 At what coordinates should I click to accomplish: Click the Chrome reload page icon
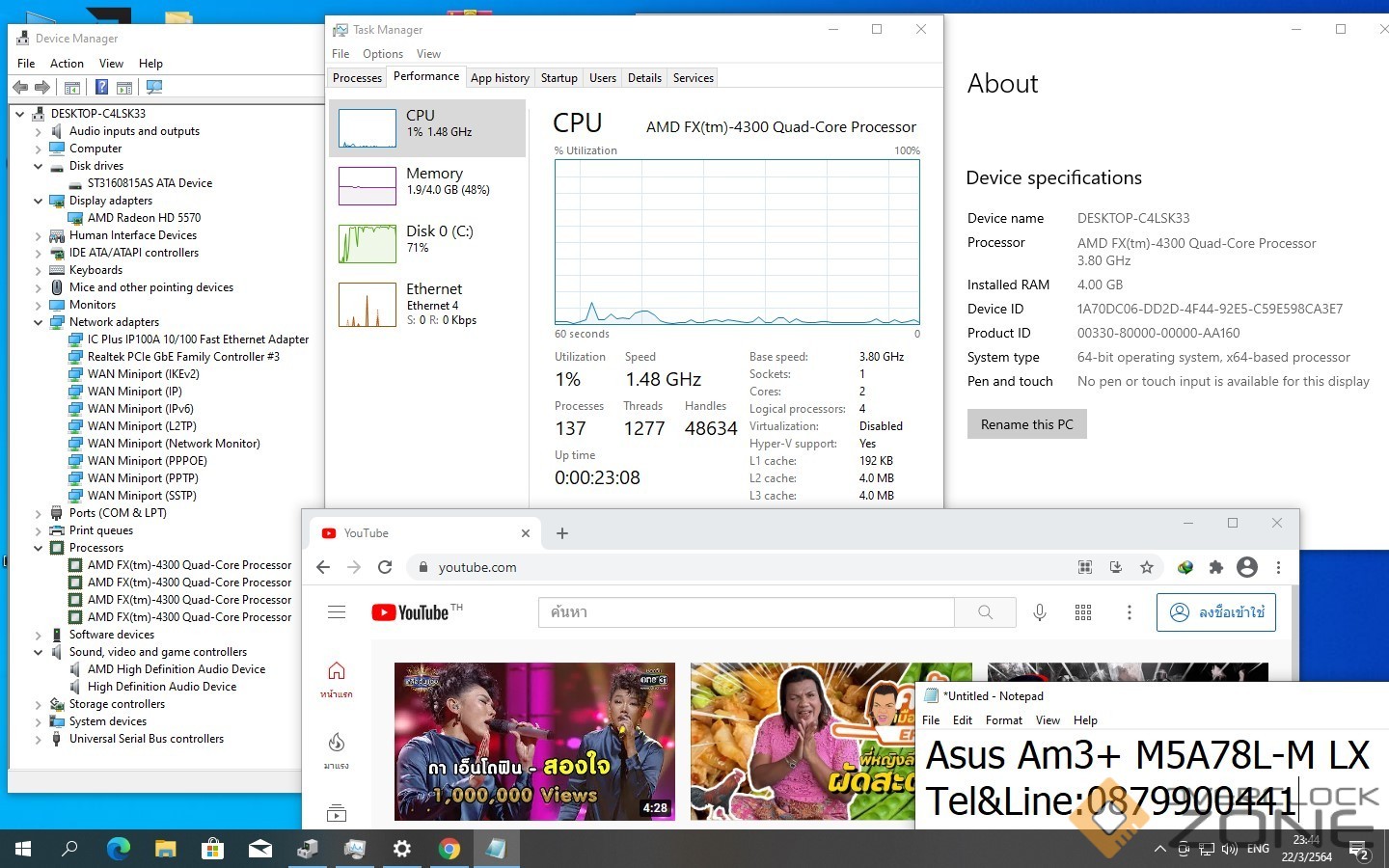point(385,567)
